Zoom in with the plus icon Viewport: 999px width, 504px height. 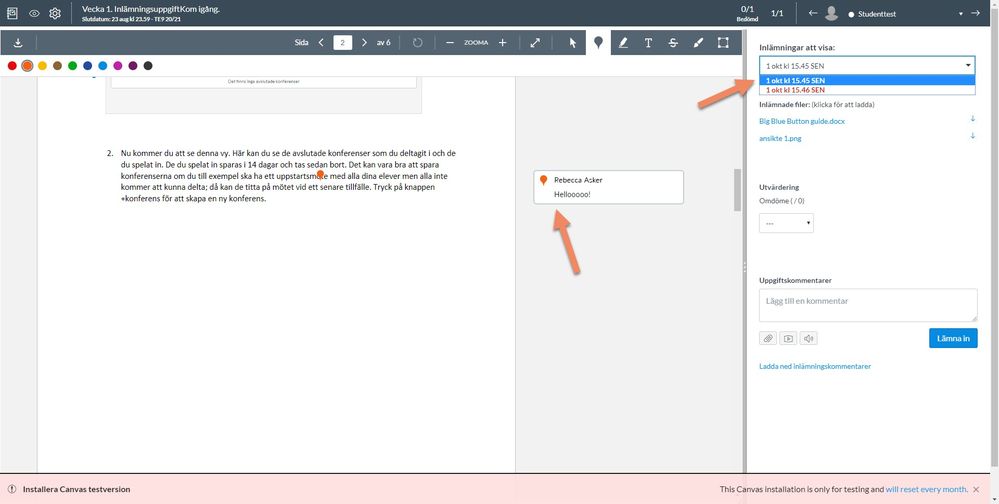click(x=502, y=43)
